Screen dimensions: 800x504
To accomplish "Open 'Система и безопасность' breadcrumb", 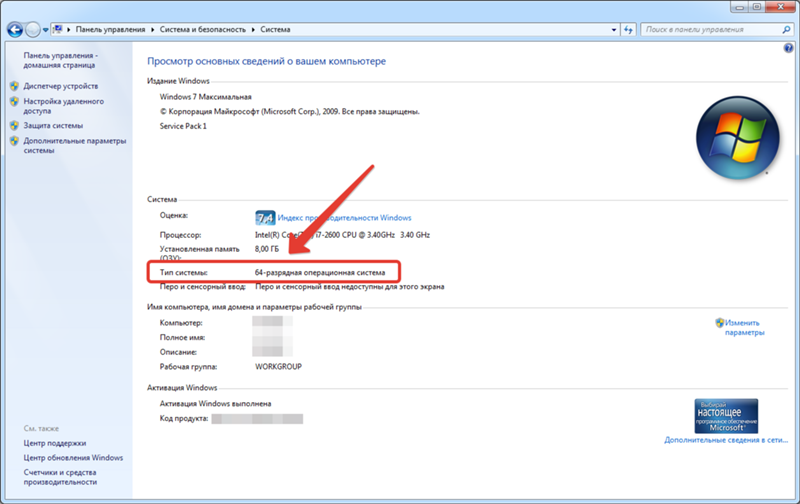I will (x=203, y=30).
